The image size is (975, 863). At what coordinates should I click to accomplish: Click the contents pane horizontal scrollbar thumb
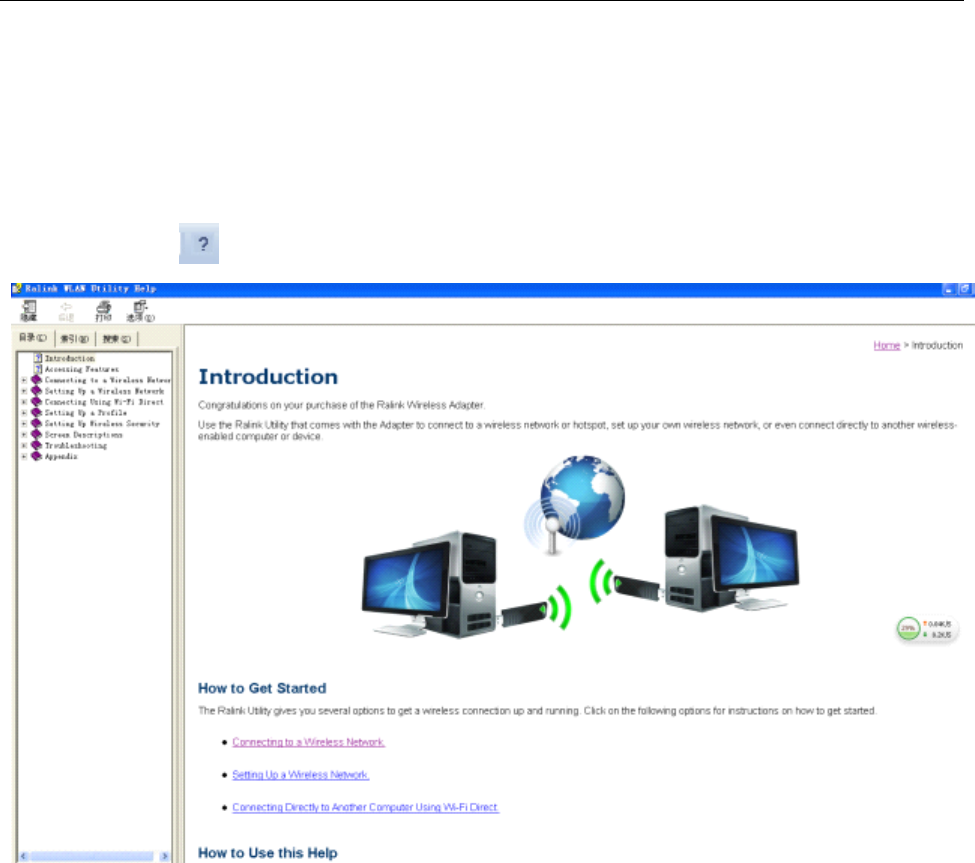click(x=91, y=856)
